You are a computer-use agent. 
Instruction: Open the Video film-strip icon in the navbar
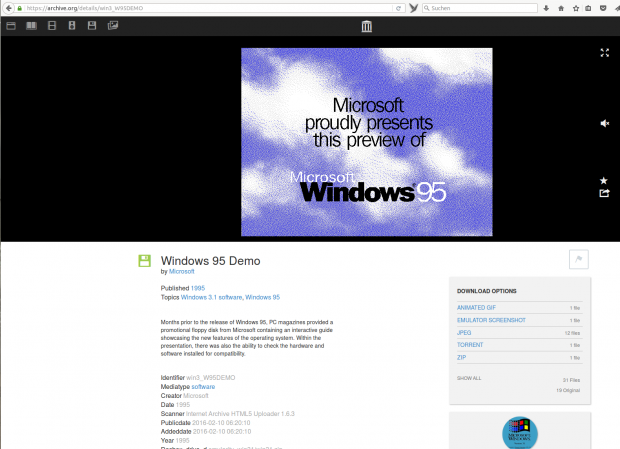coord(52,26)
